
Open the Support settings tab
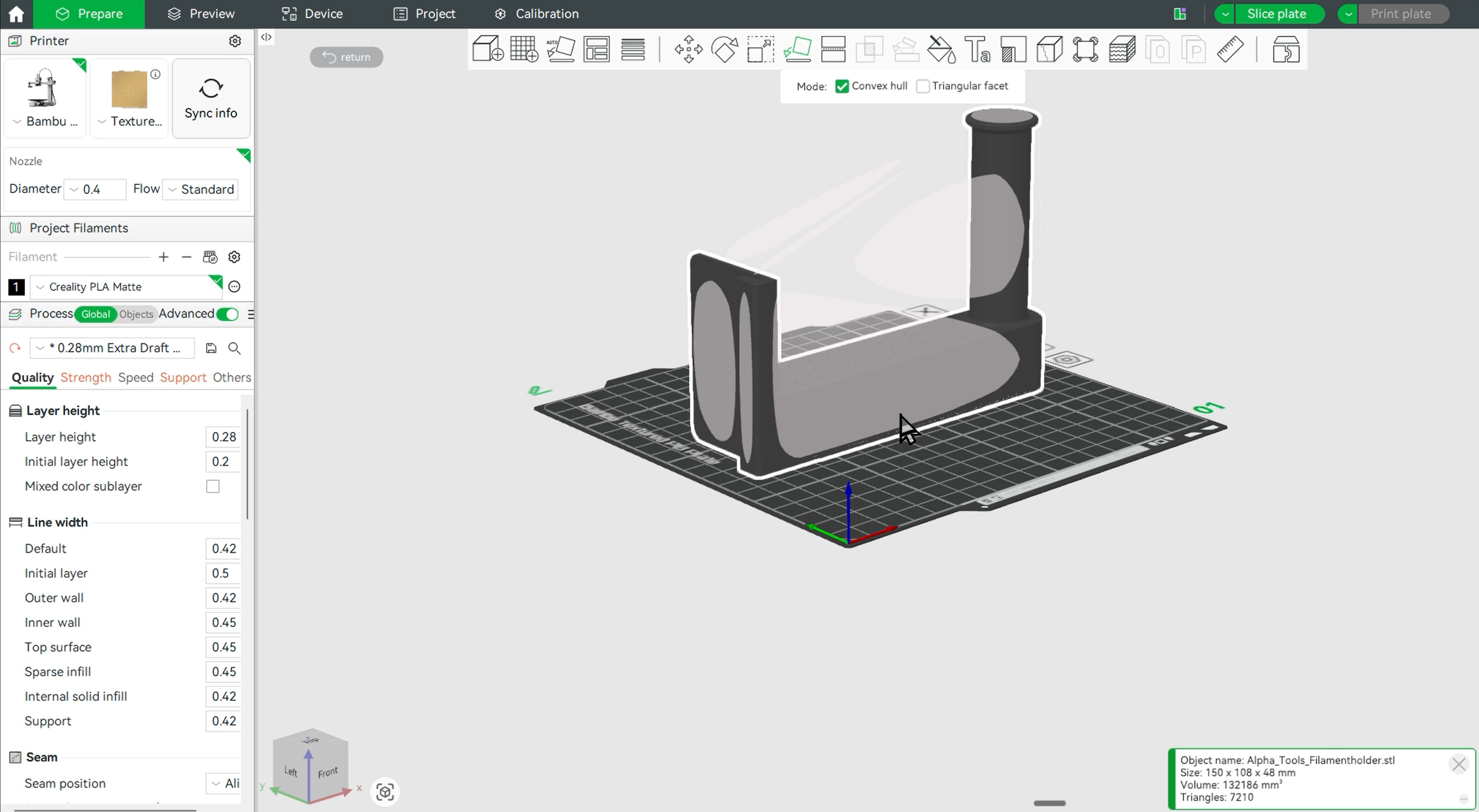point(183,377)
